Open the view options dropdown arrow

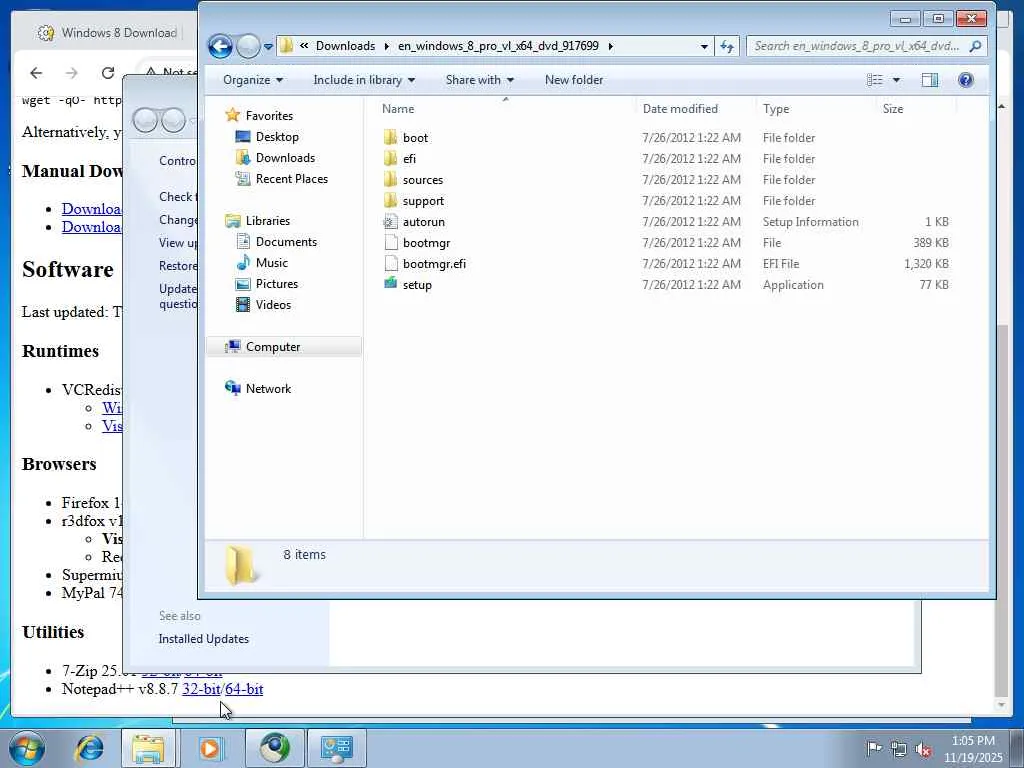pyautogui.click(x=896, y=80)
